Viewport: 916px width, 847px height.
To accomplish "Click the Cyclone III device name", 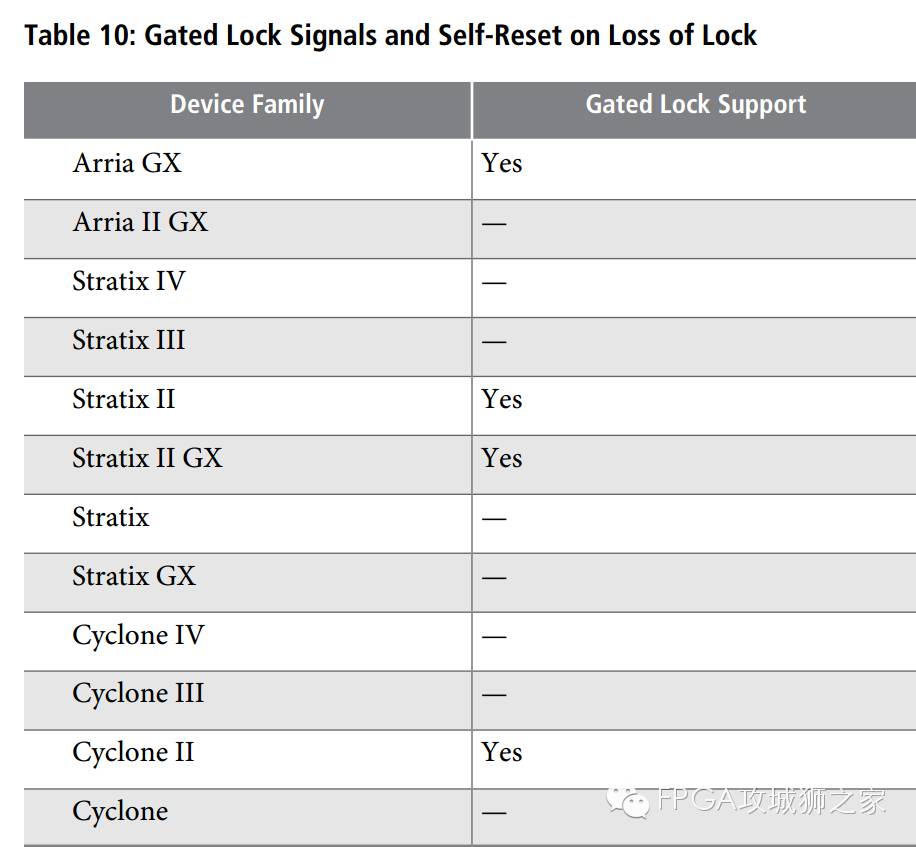I will click(138, 694).
